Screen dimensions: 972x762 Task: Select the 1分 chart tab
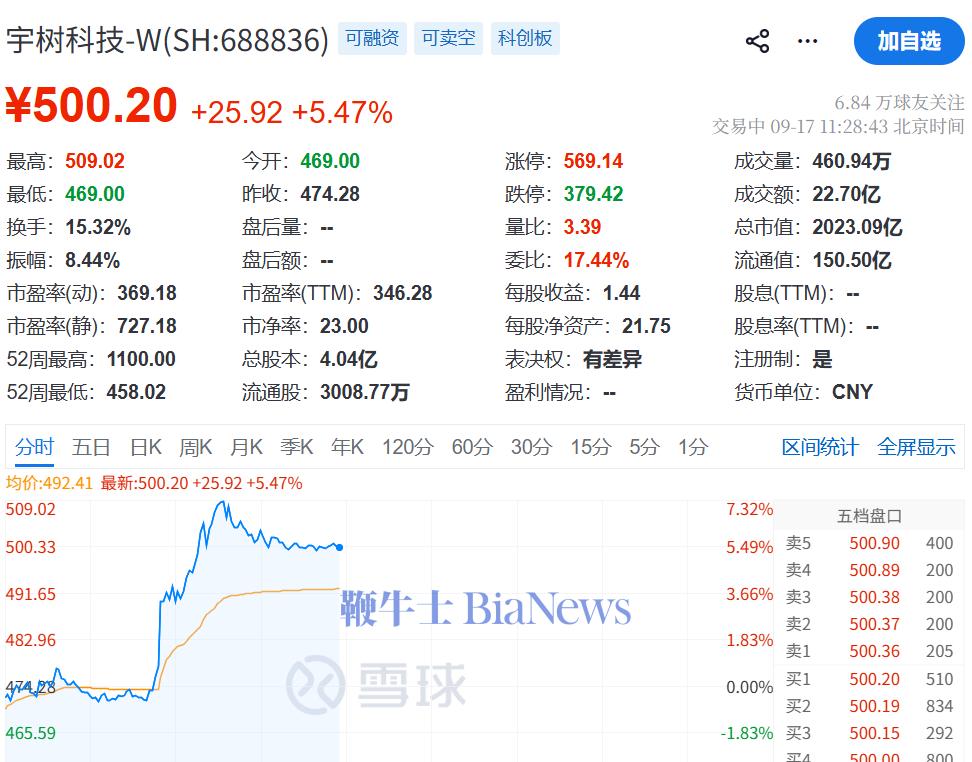tap(692, 447)
